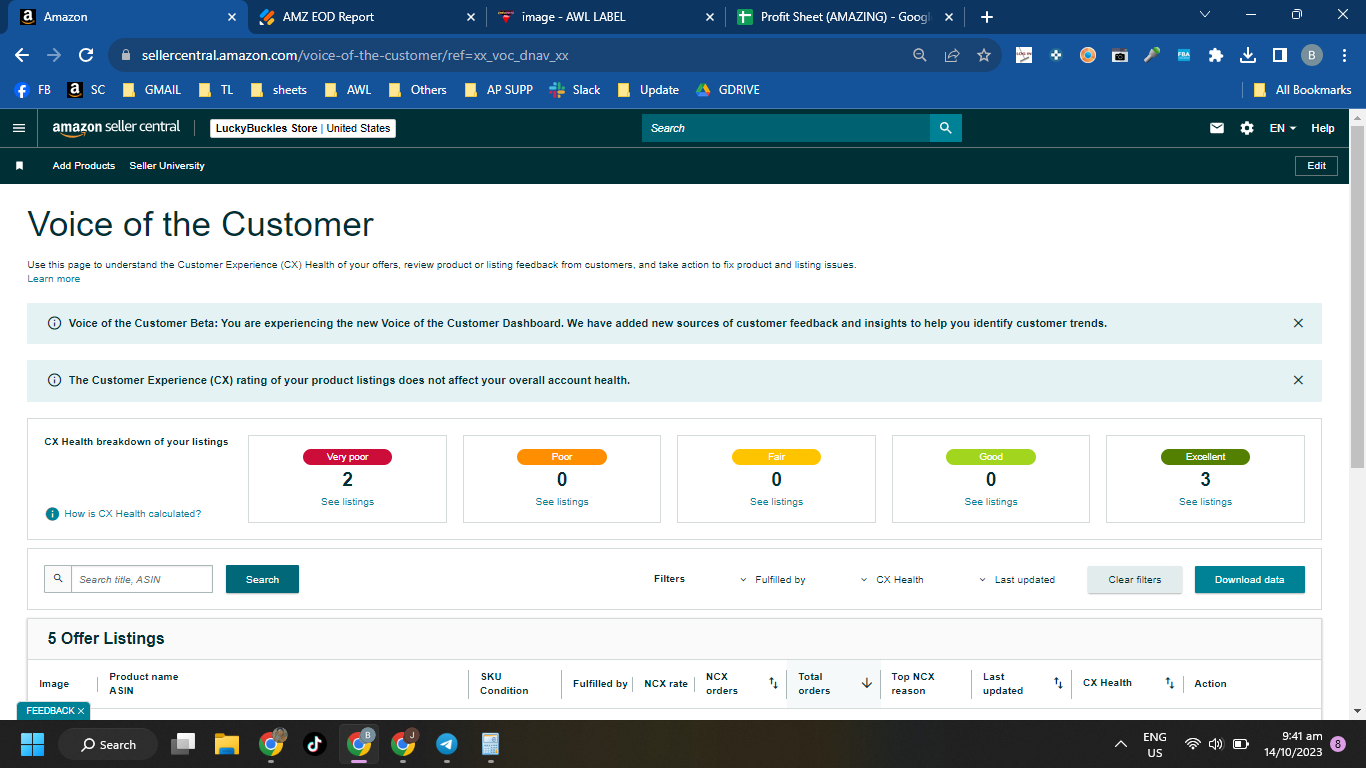Open the Add Products link
Screen dimensions: 1366x768
tap(84, 166)
